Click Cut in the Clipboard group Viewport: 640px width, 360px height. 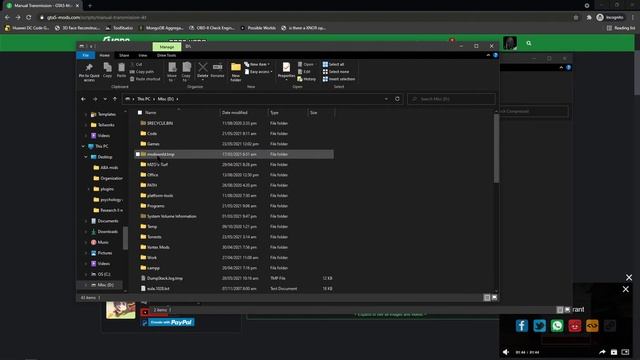click(136, 64)
